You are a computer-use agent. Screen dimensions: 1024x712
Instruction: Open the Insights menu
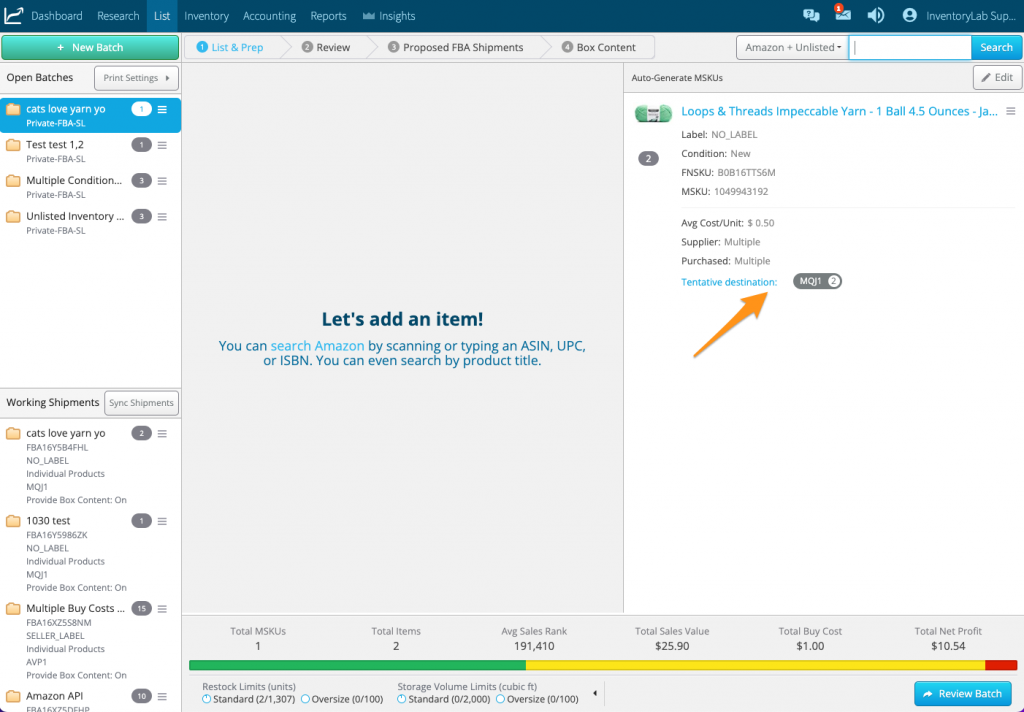pos(389,16)
